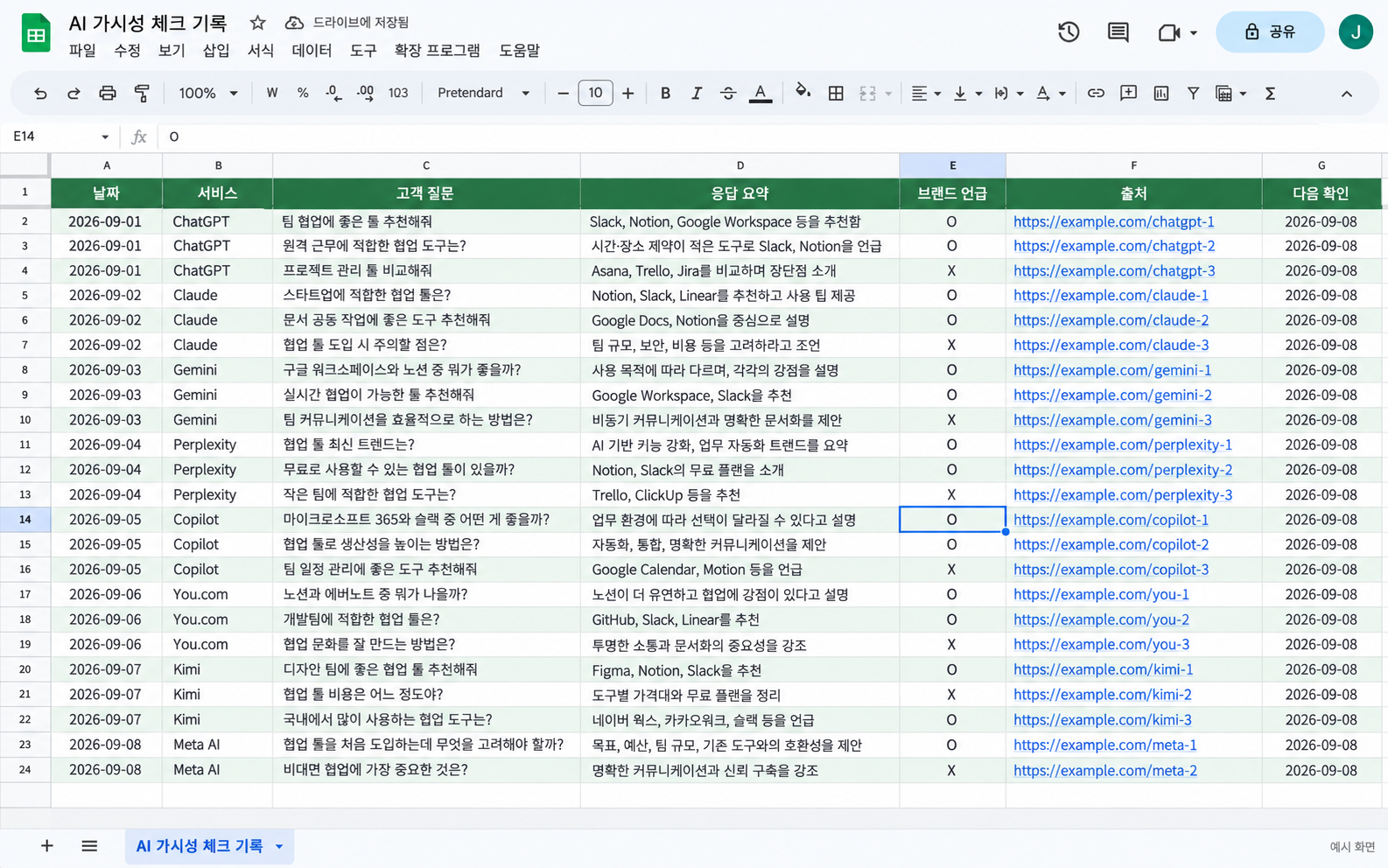The height and width of the screenshot is (868, 1388).
Task: Insert link with chain icon
Action: [x=1096, y=93]
